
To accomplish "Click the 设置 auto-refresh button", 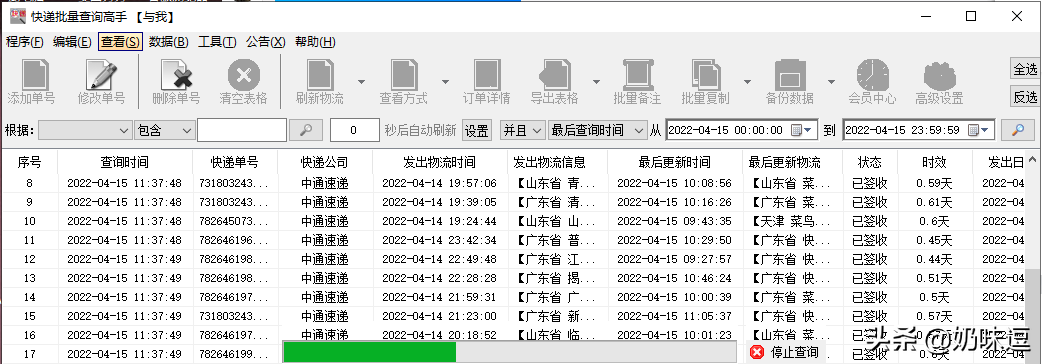I will 476,130.
